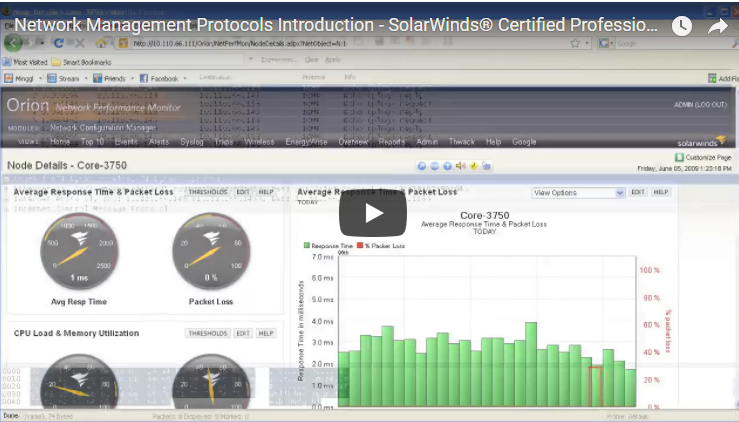Expand the Minggl dropdown arrow
The height and width of the screenshot is (422, 739).
(x=40, y=78)
